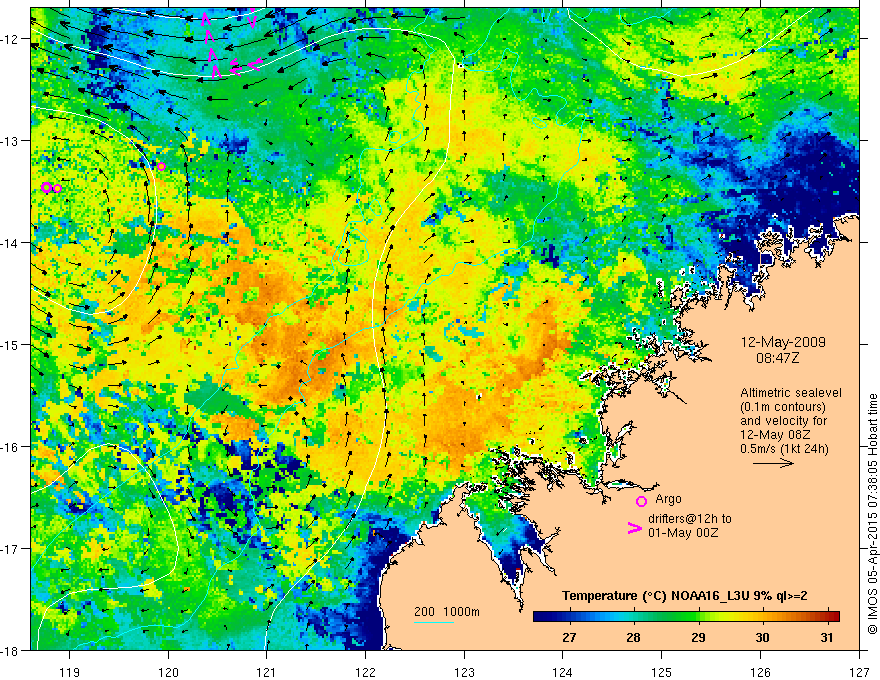Image resolution: width=880 pixels, height=680 pixels.
Task: Click the 0.5m/s velocity scale arrow
Action: pyautogui.click(x=773, y=463)
